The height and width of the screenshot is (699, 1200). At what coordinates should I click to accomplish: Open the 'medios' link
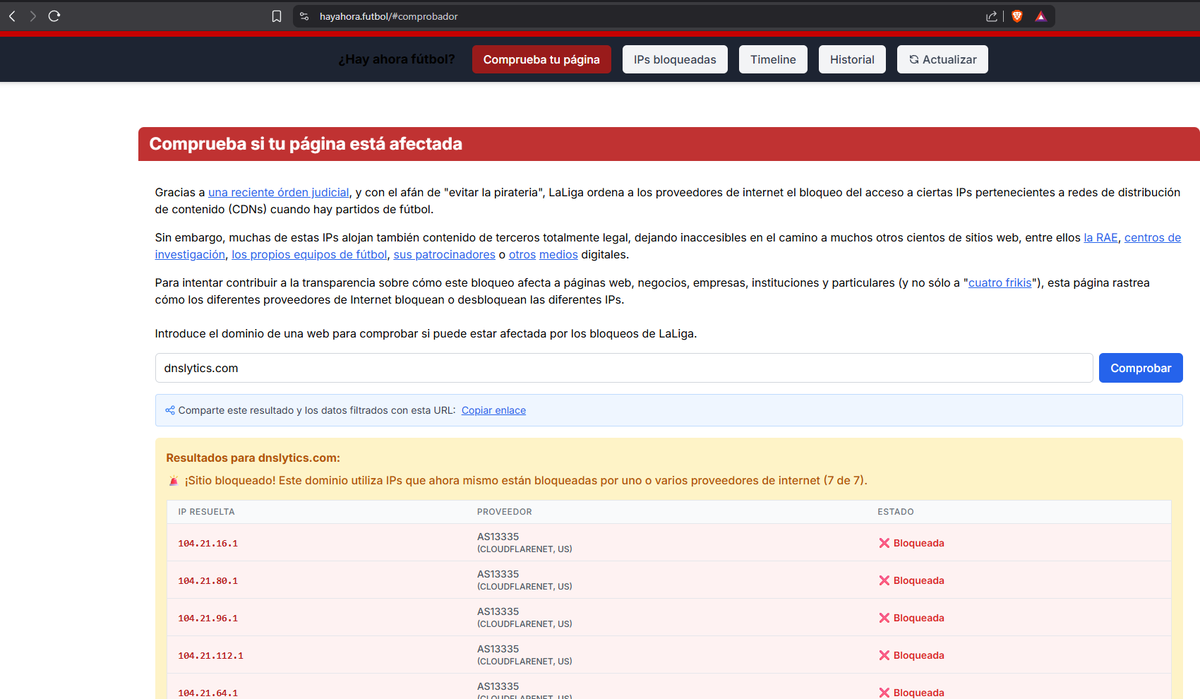tap(560, 255)
